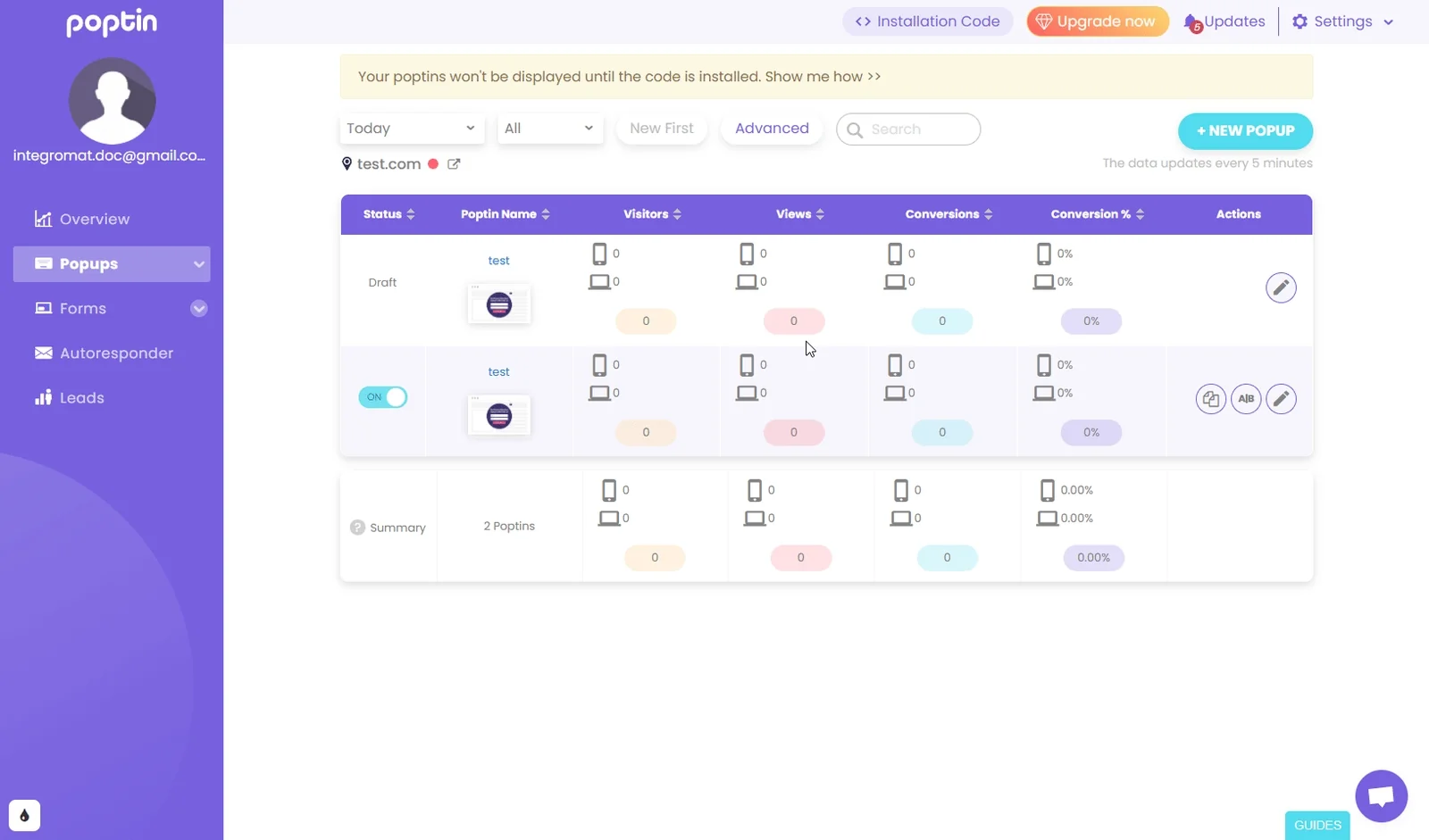Click the "test.com" domain text
The image size is (1429, 840).
(389, 164)
